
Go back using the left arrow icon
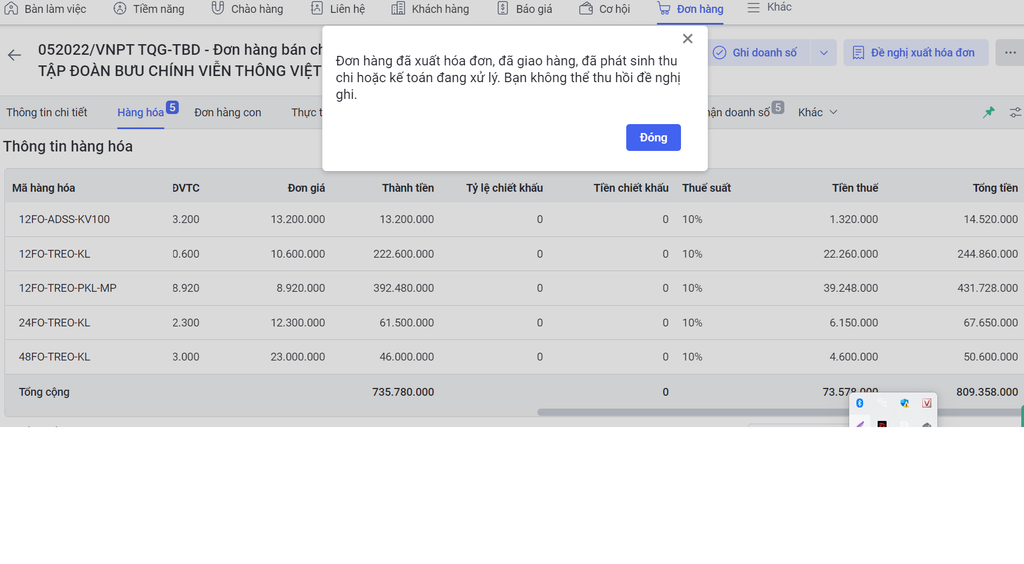tap(14, 55)
